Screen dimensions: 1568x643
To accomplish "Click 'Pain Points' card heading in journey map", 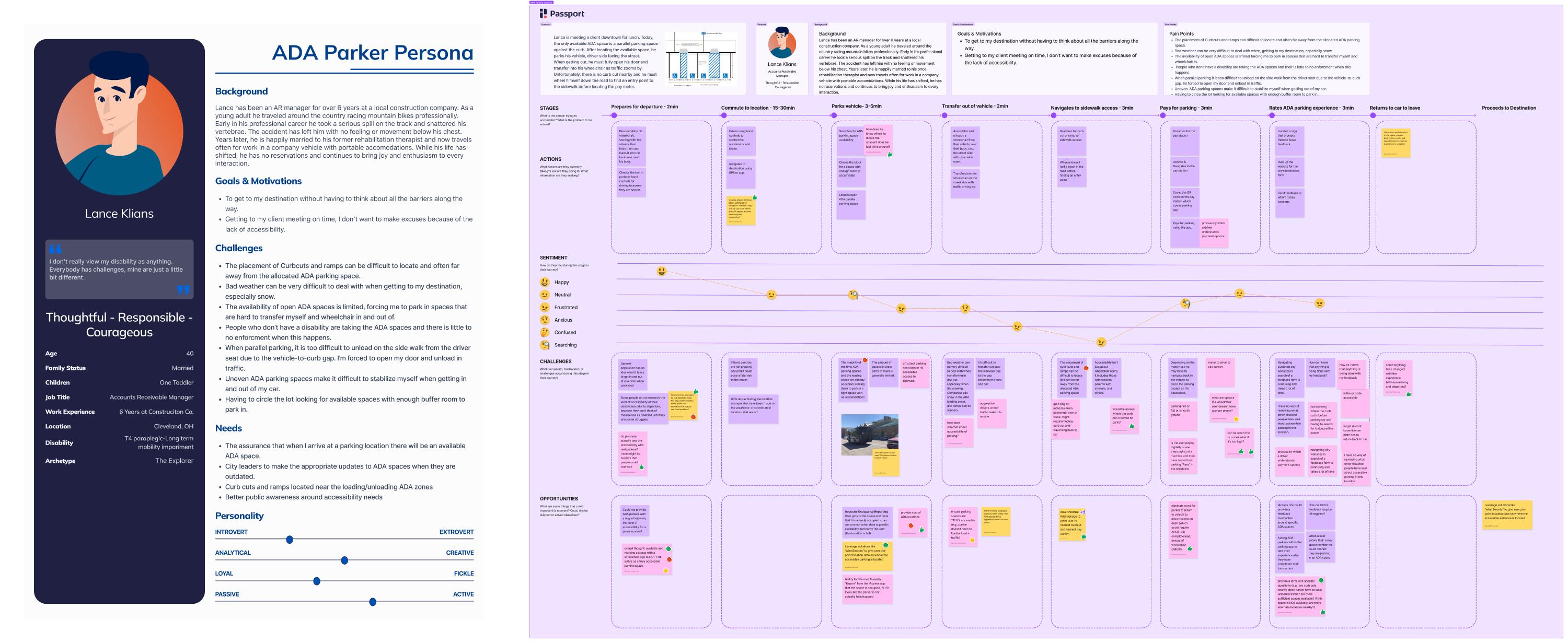I will (x=1181, y=34).
